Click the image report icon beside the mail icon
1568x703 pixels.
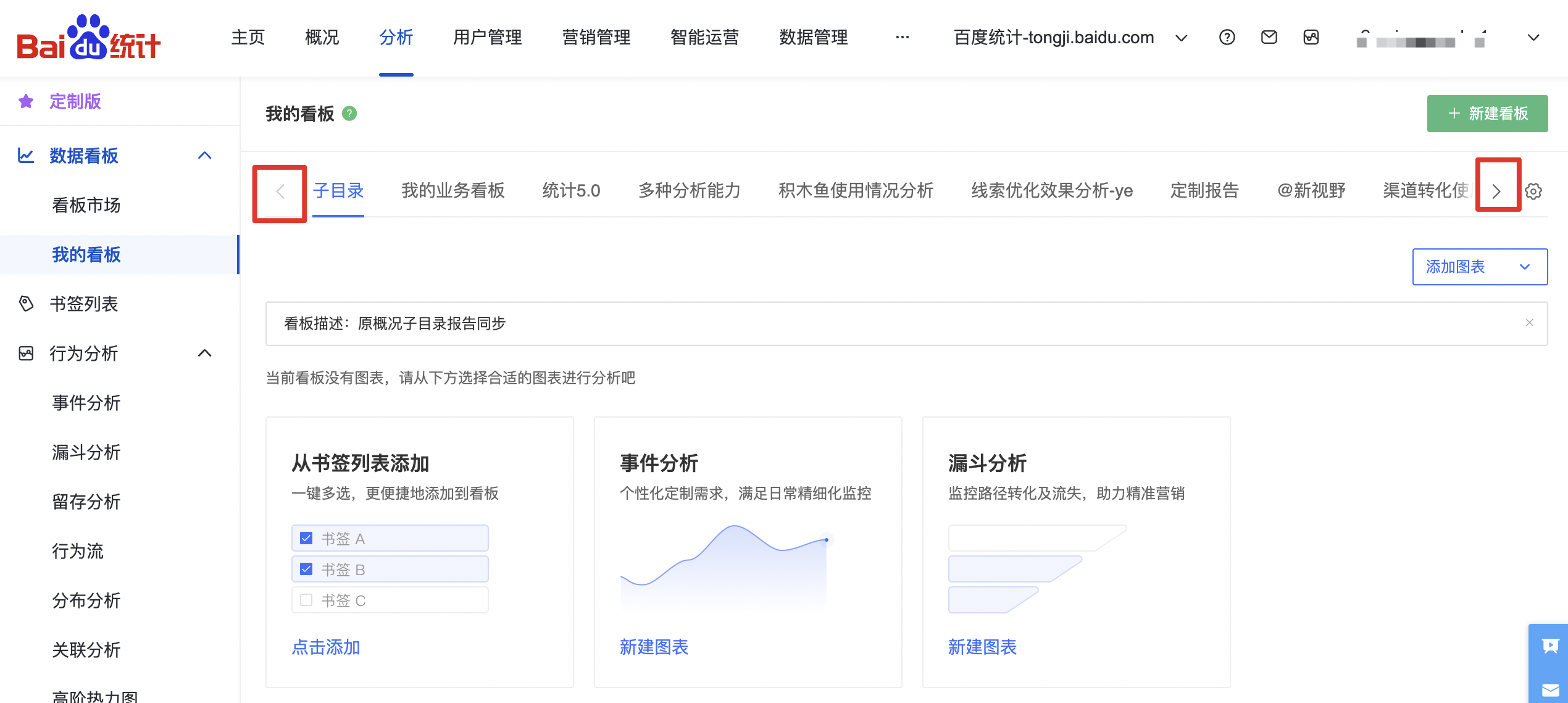click(x=1311, y=38)
